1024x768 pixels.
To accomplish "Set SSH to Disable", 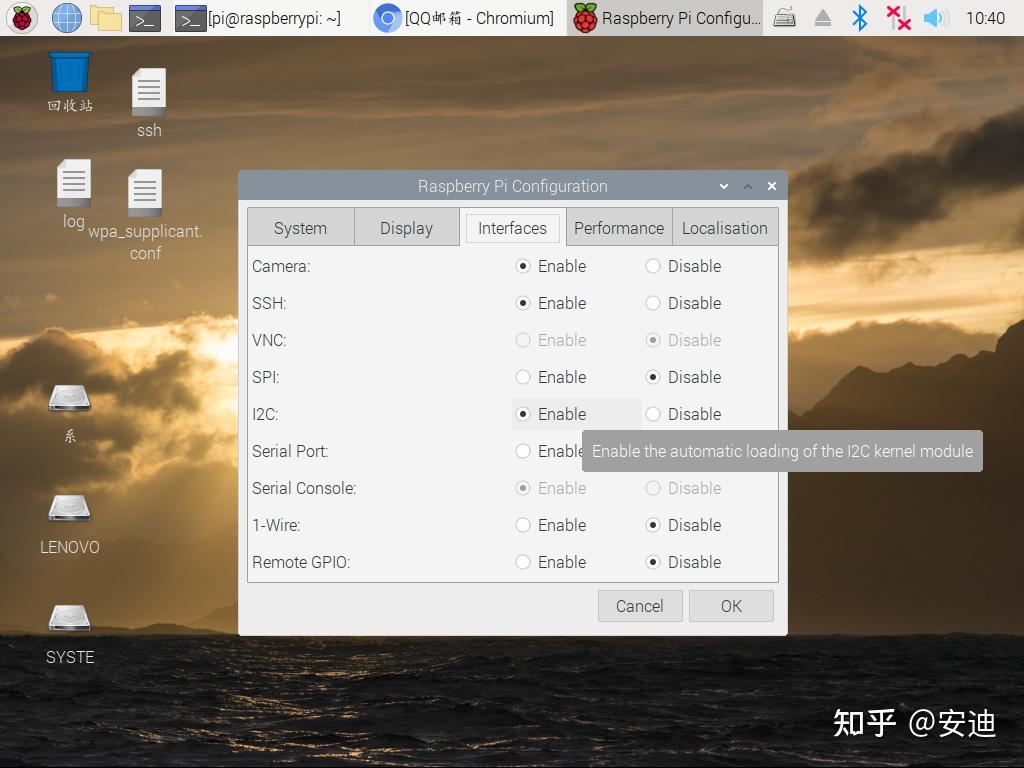I will coord(683,304).
